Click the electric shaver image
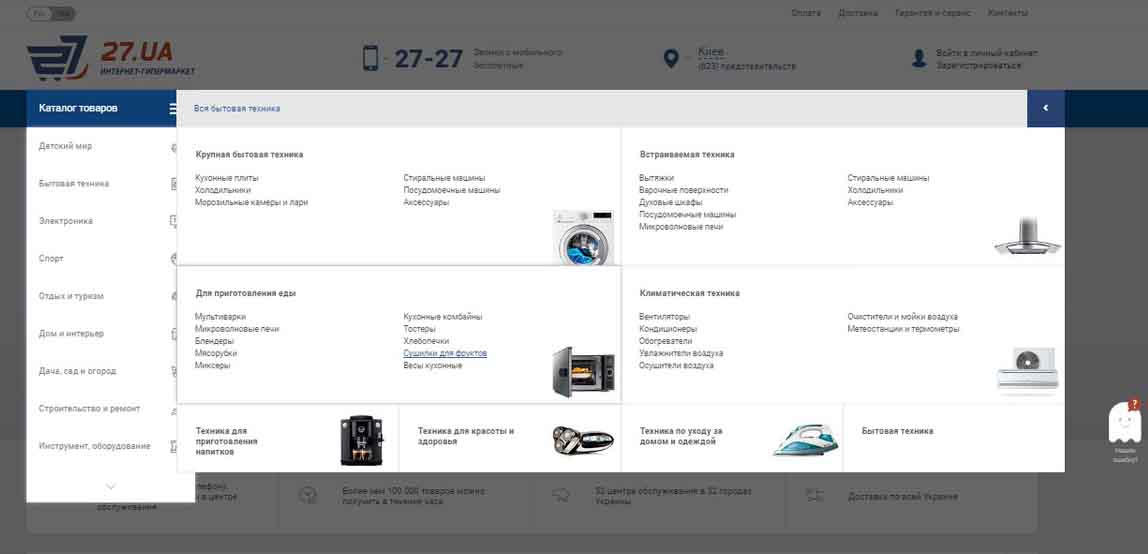Image resolution: width=1148 pixels, height=554 pixels. (583, 439)
